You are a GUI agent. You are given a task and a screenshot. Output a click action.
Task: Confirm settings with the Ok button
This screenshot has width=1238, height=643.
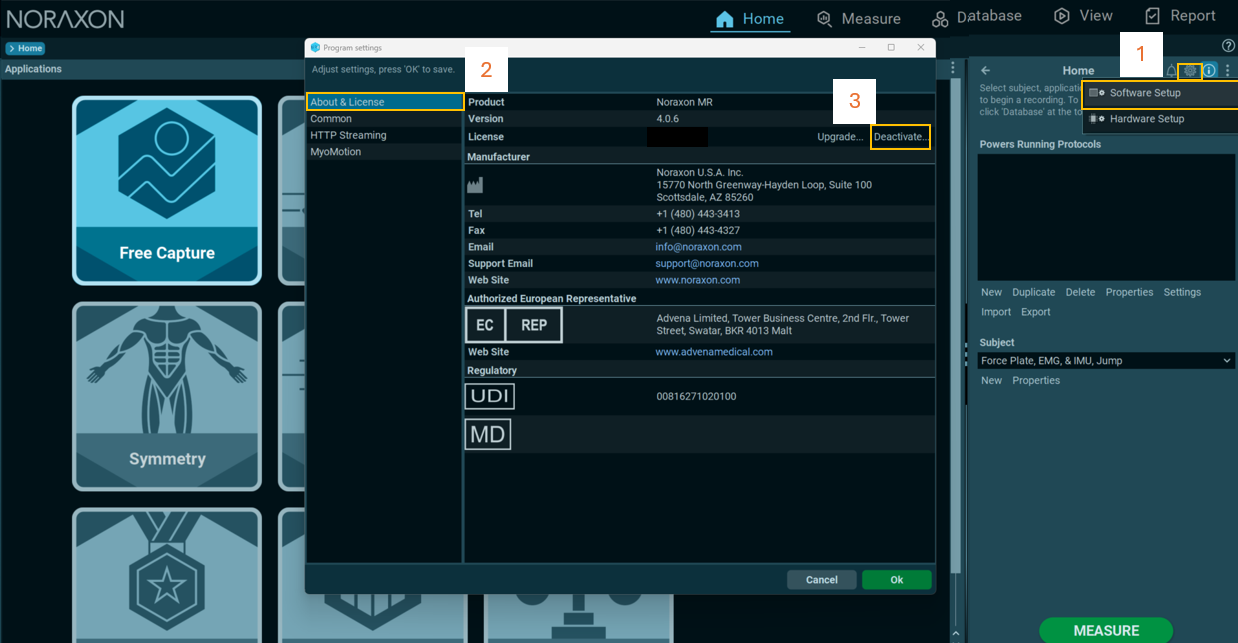[897, 580]
